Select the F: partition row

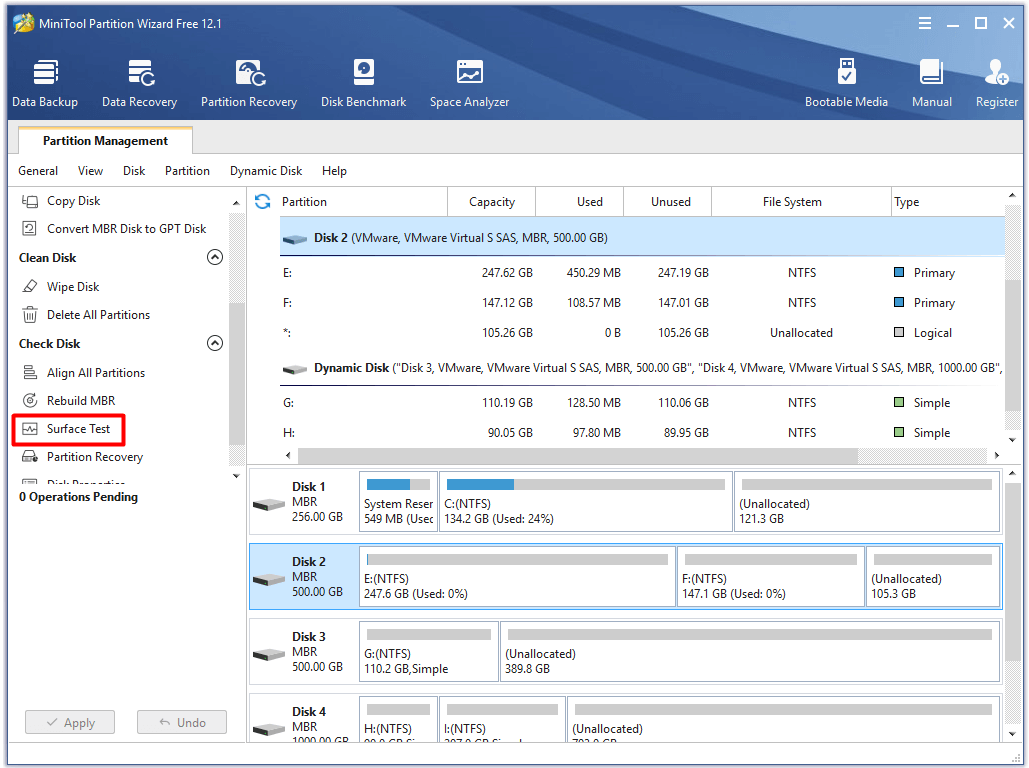coord(642,303)
